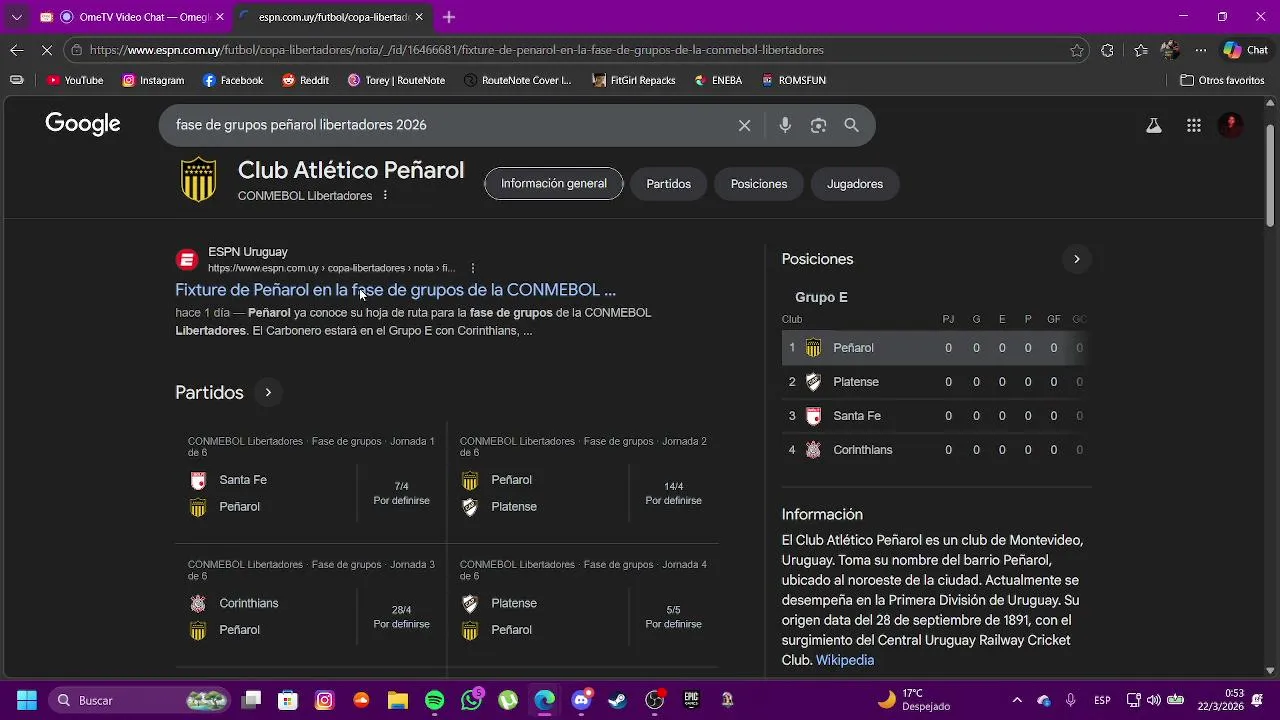
Task: Open the browser extensions menu
Action: (1107, 50)
